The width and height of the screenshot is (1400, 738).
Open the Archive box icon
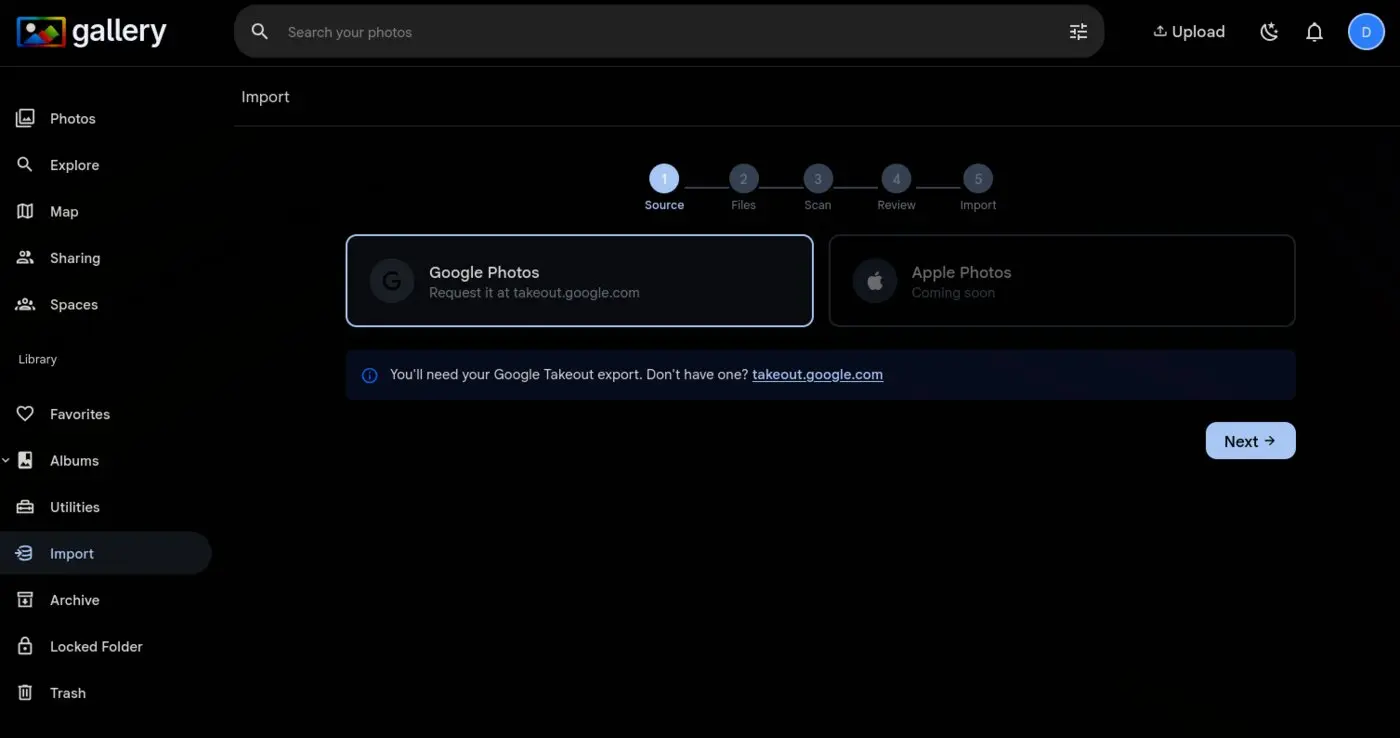coord(24,599)
